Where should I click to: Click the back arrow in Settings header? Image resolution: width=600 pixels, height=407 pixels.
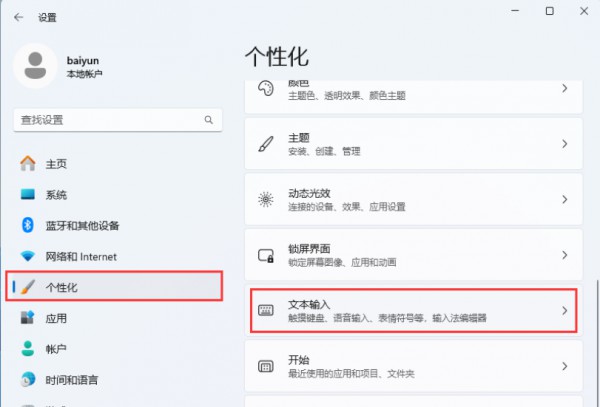[19, 17]
